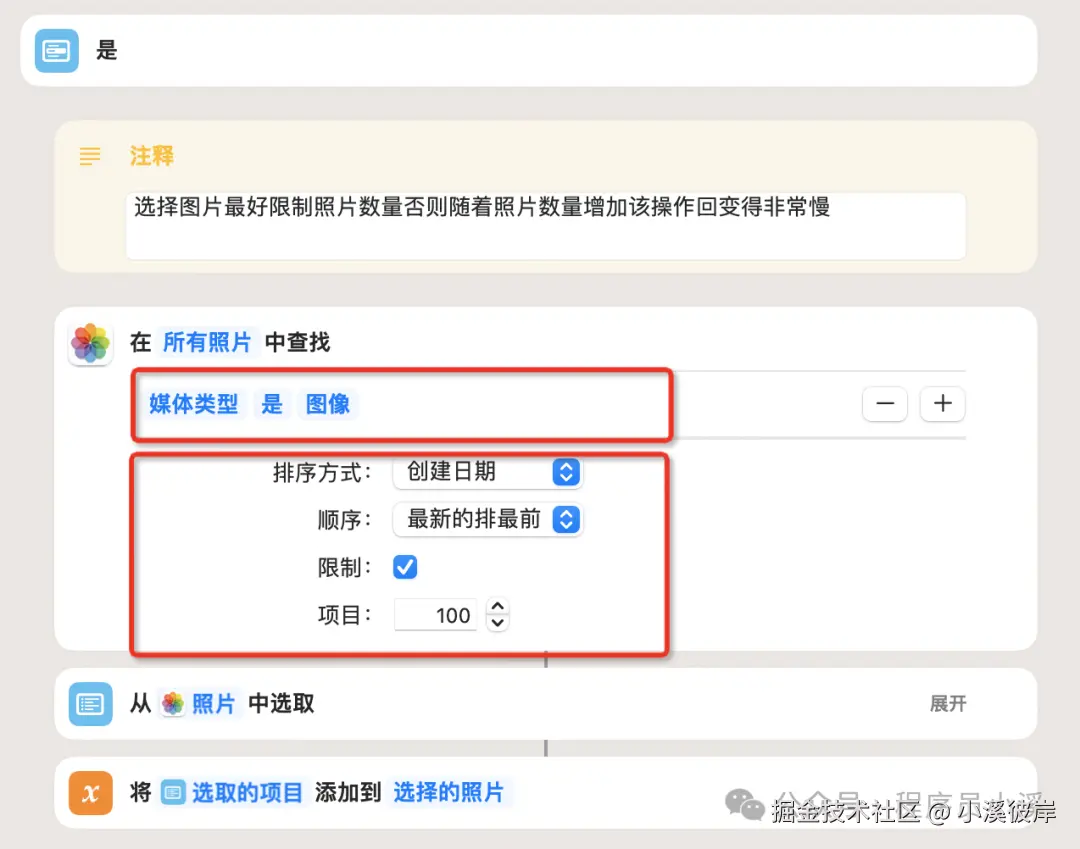Click the 选取的项目 variable link
The image size is (1080, 849).
248,791
